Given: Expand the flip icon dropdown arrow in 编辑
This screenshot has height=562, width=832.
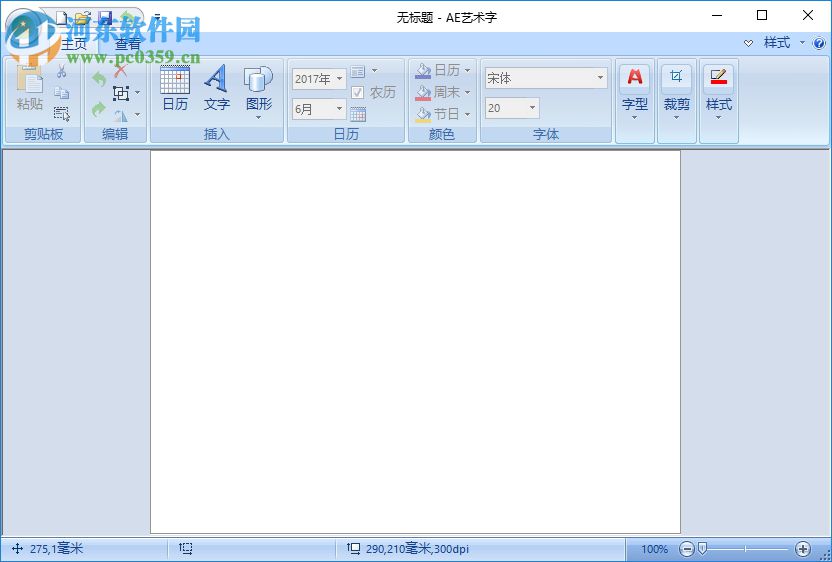Looking at the screenshot, I should pos(138,115).
